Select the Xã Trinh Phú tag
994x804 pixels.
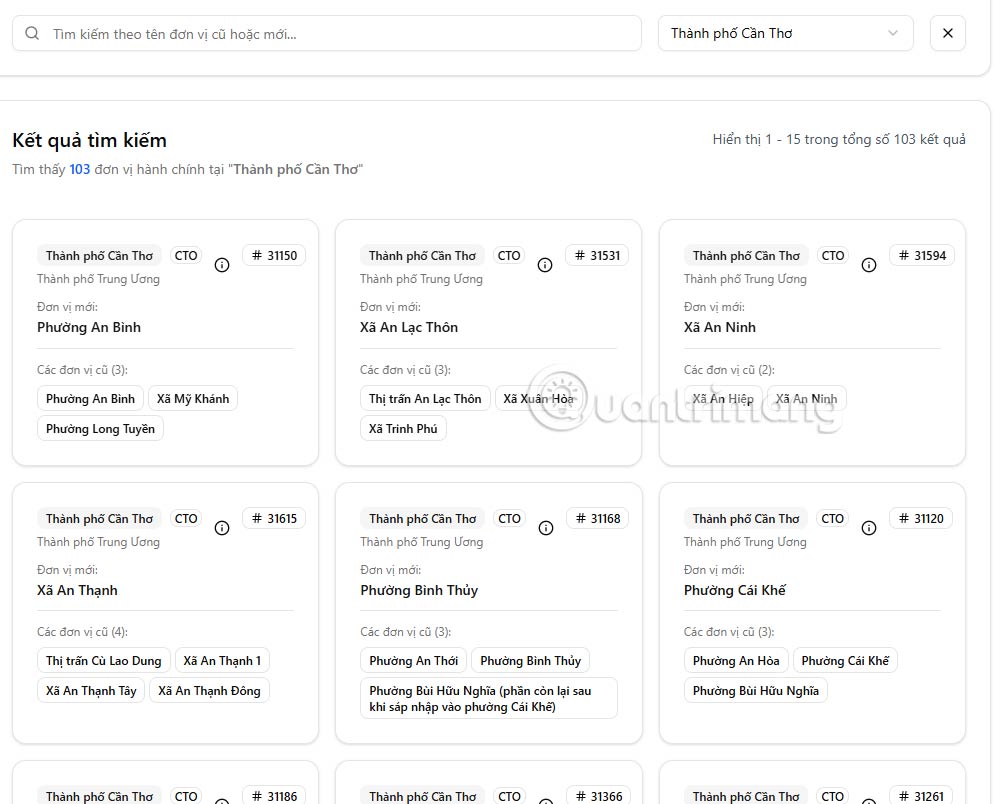coord(403,429)
